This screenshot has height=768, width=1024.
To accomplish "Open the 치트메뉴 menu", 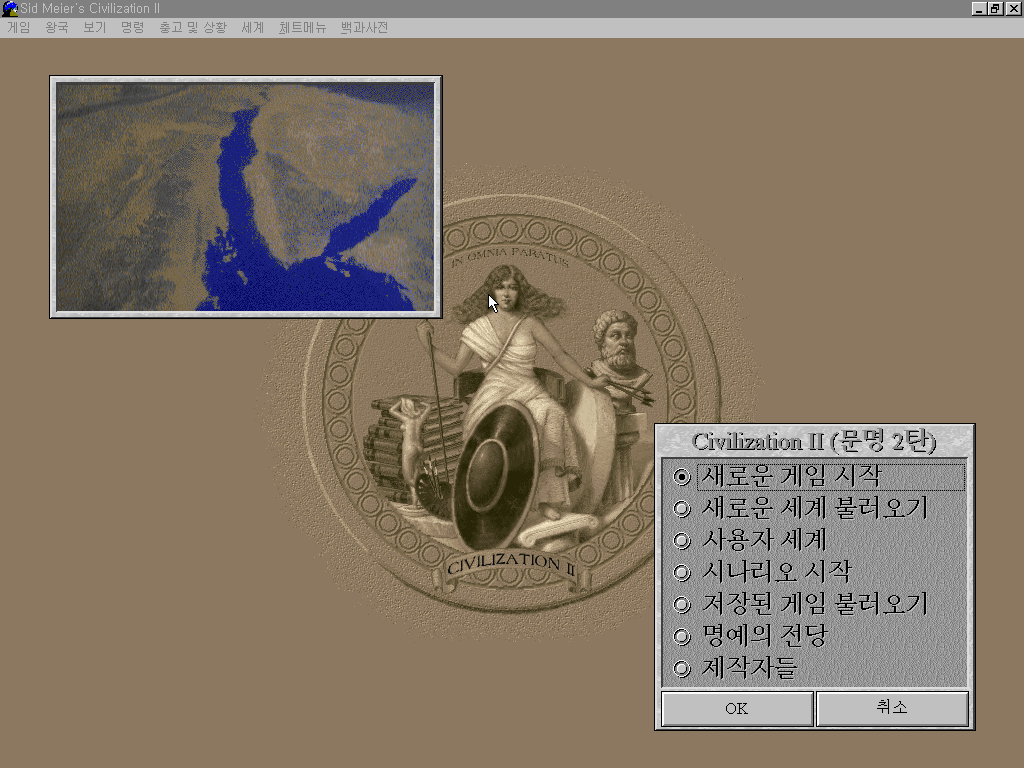I will (x=302, y=27).
